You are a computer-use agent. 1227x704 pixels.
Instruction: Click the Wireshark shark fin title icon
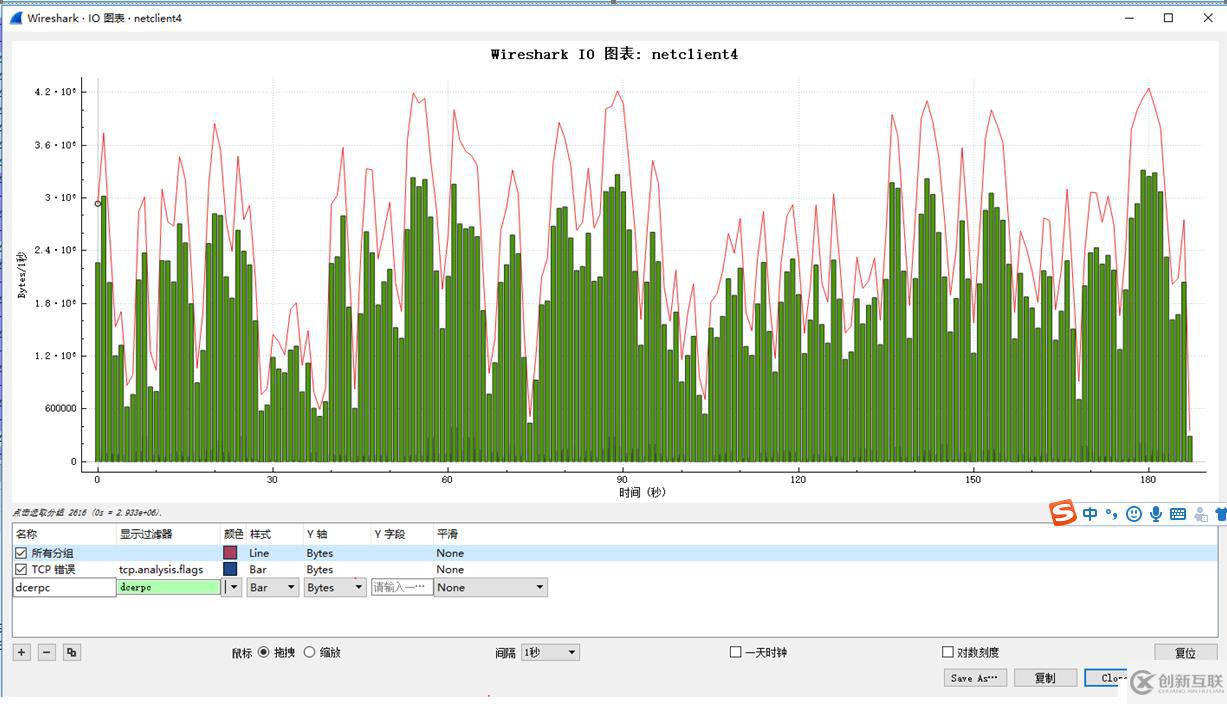[x=16, y=18]
